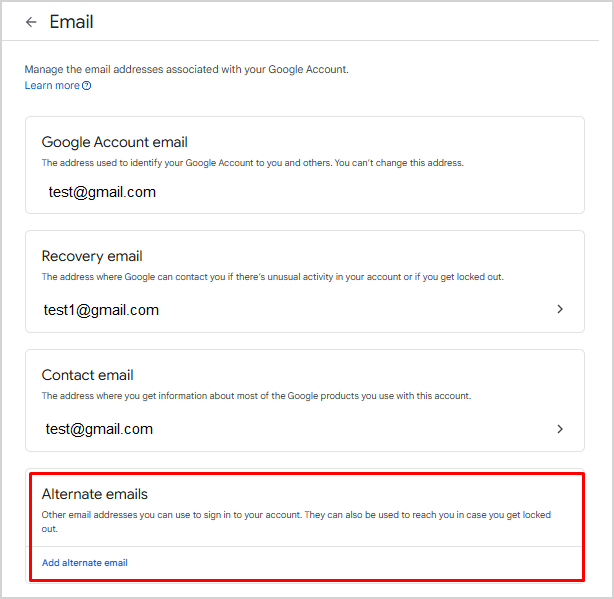Select the Contact email heading
The width and height of the screenshot is (614, 599).
(88, 375)
